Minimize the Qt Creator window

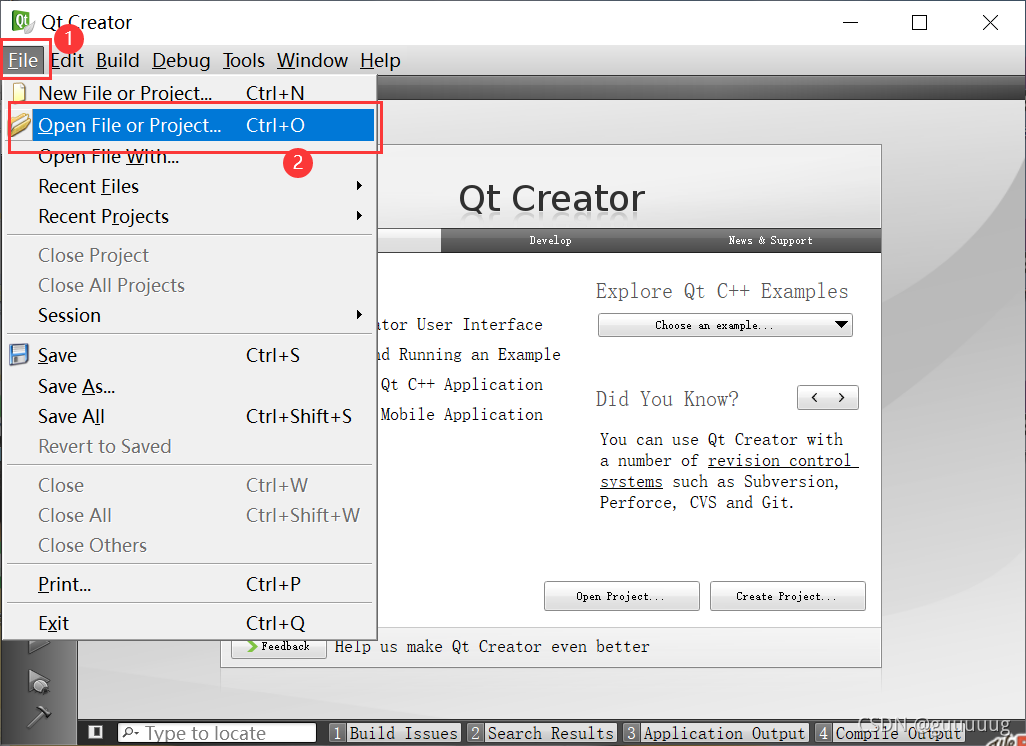850,22
